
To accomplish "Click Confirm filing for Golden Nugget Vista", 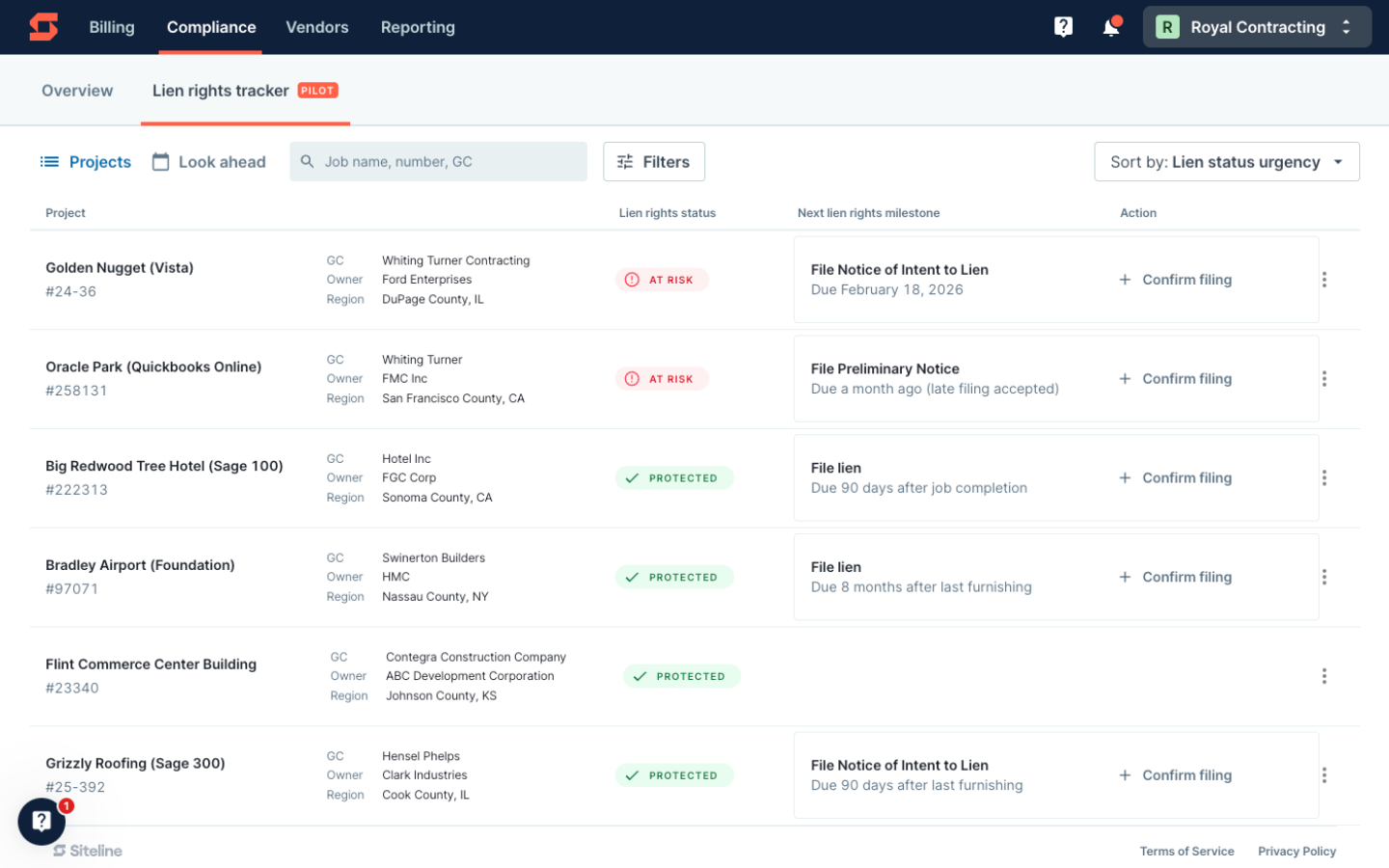I will (x=1175, y=280).
